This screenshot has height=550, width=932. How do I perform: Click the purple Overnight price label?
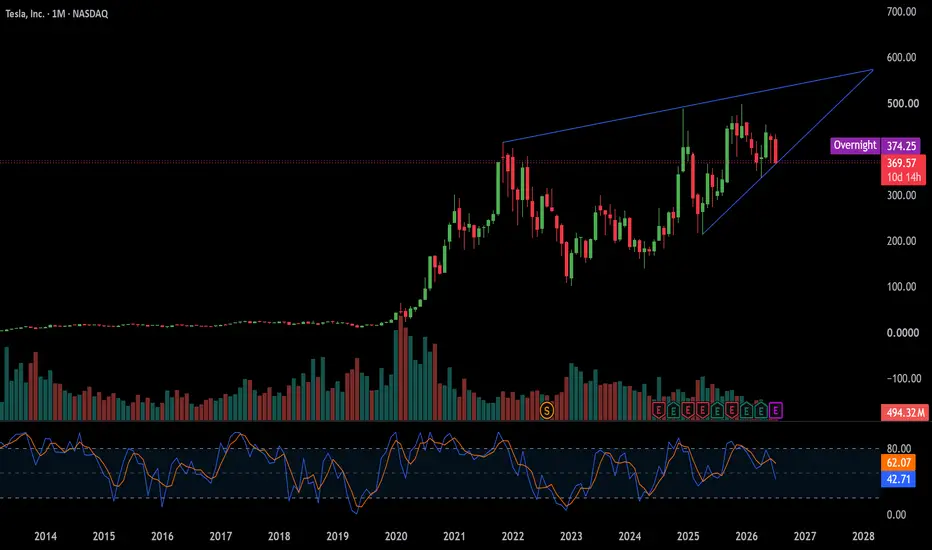tap(854, 145)
